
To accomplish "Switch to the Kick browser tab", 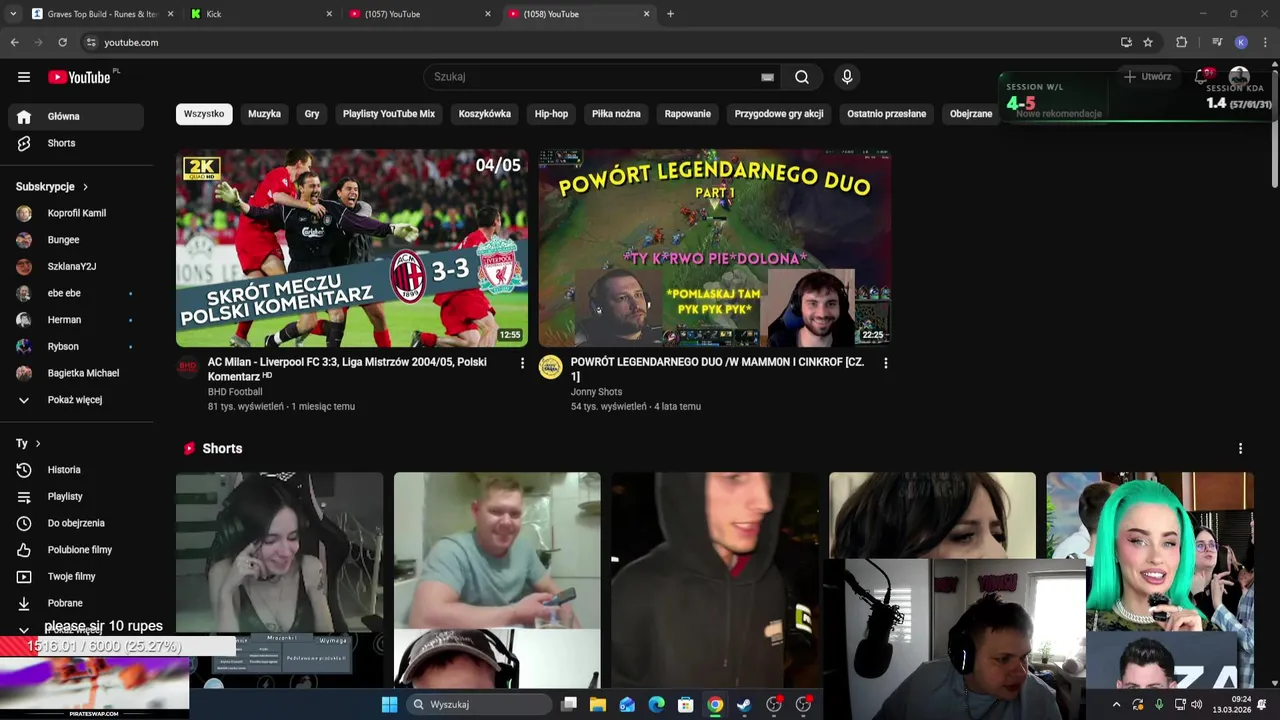I will coord(261,14).
